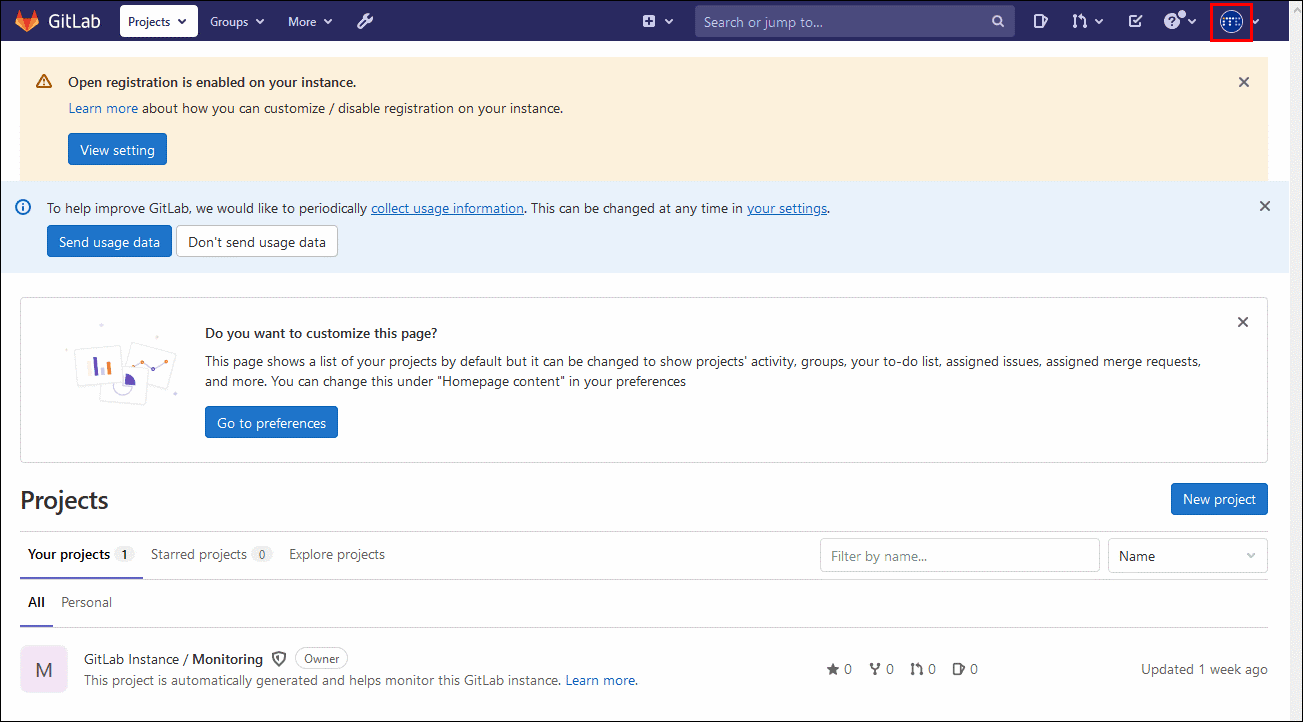Click the customize page chart illustration
The width and height of the screenshot is (1303, 722).
[121, 364]
